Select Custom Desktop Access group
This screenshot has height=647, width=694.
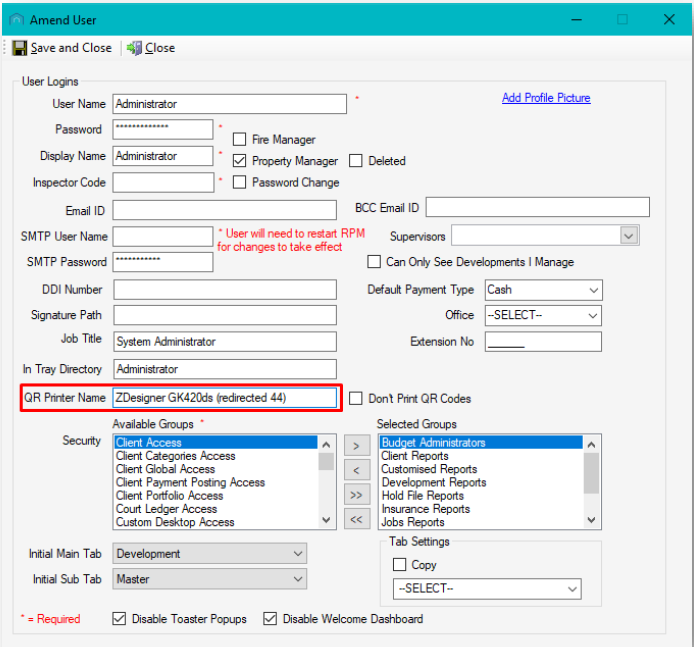click(216, 522)
